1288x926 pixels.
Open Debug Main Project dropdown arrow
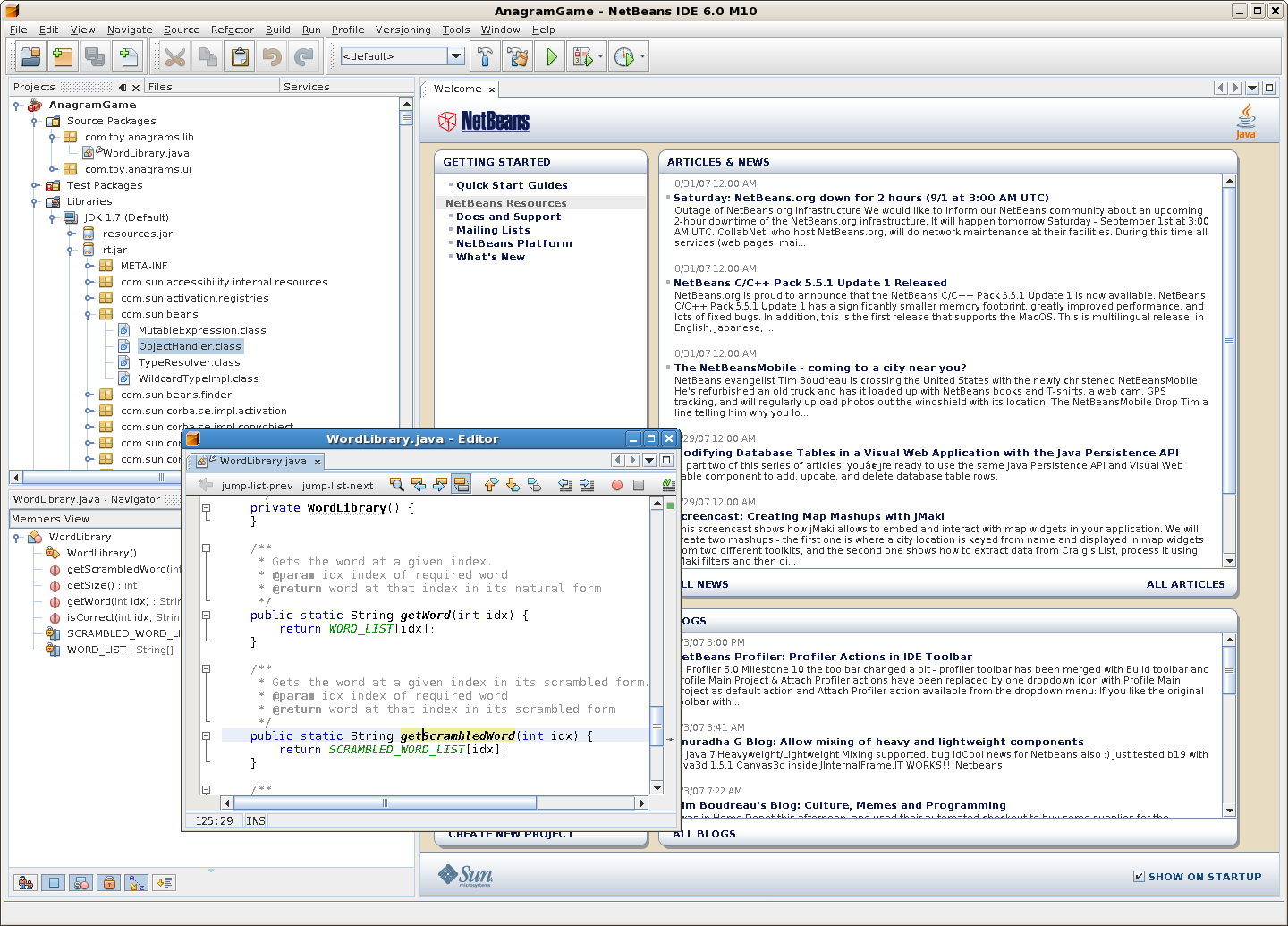click(600, 57)
